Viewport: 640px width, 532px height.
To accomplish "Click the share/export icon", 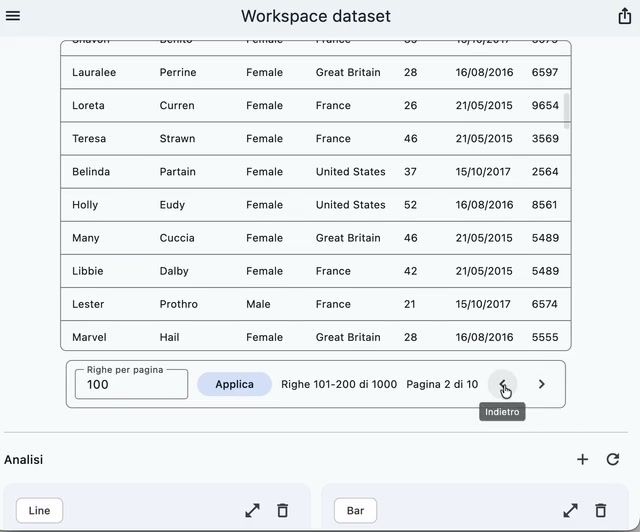I will [624, 16].
